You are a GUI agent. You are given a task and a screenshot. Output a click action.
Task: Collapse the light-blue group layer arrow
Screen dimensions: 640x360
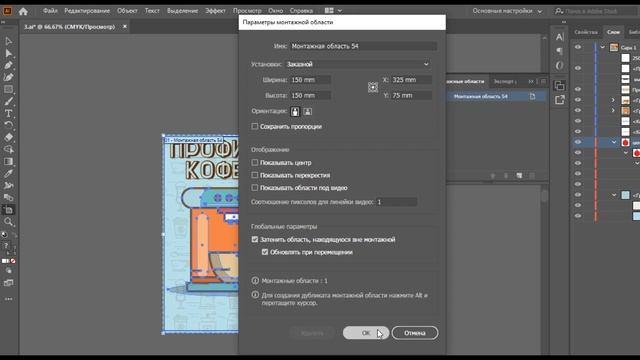[x=614, y=195]
